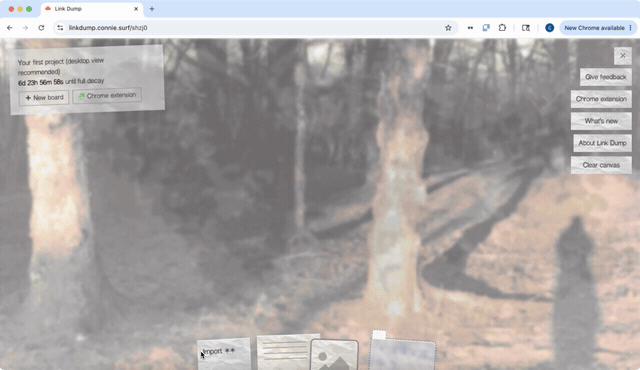Screen dimensions: 640x370
Task: Close the side menu with X button
Action: (622, 55)
